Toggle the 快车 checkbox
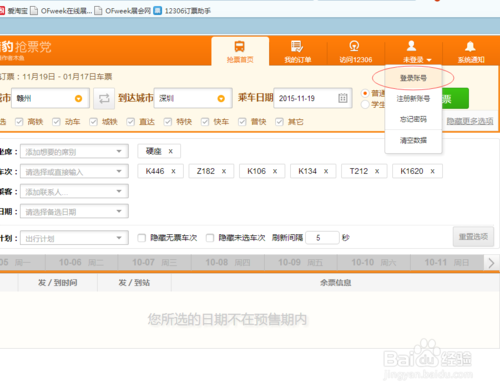 [205, 122]
